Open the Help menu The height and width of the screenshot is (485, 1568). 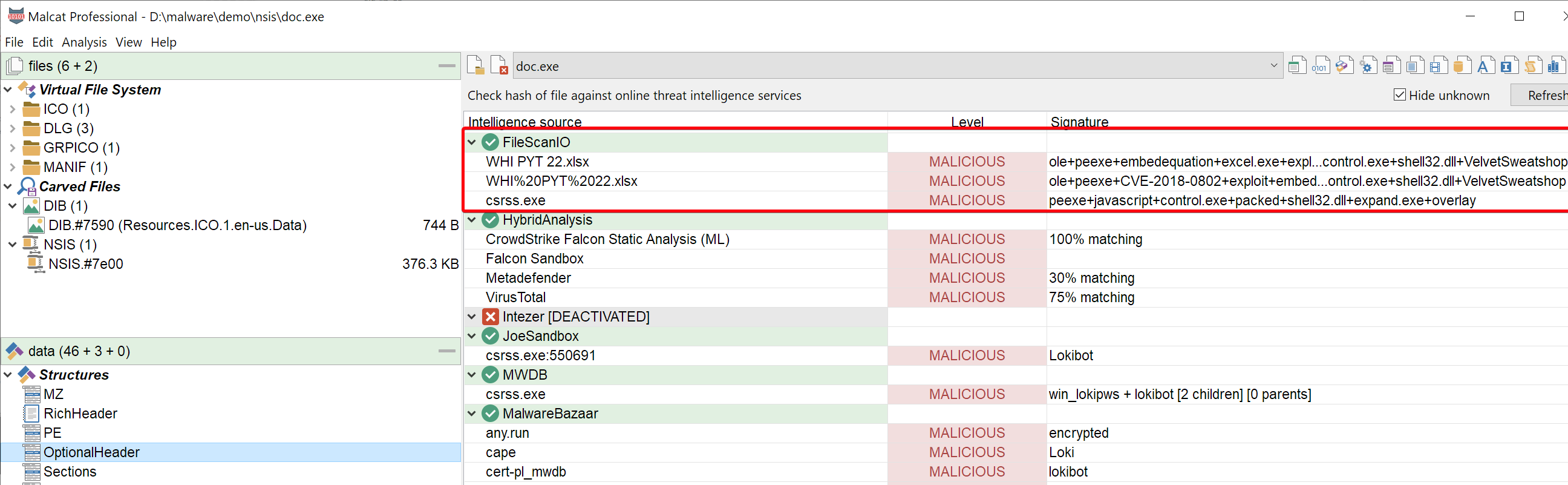[163, 42]
